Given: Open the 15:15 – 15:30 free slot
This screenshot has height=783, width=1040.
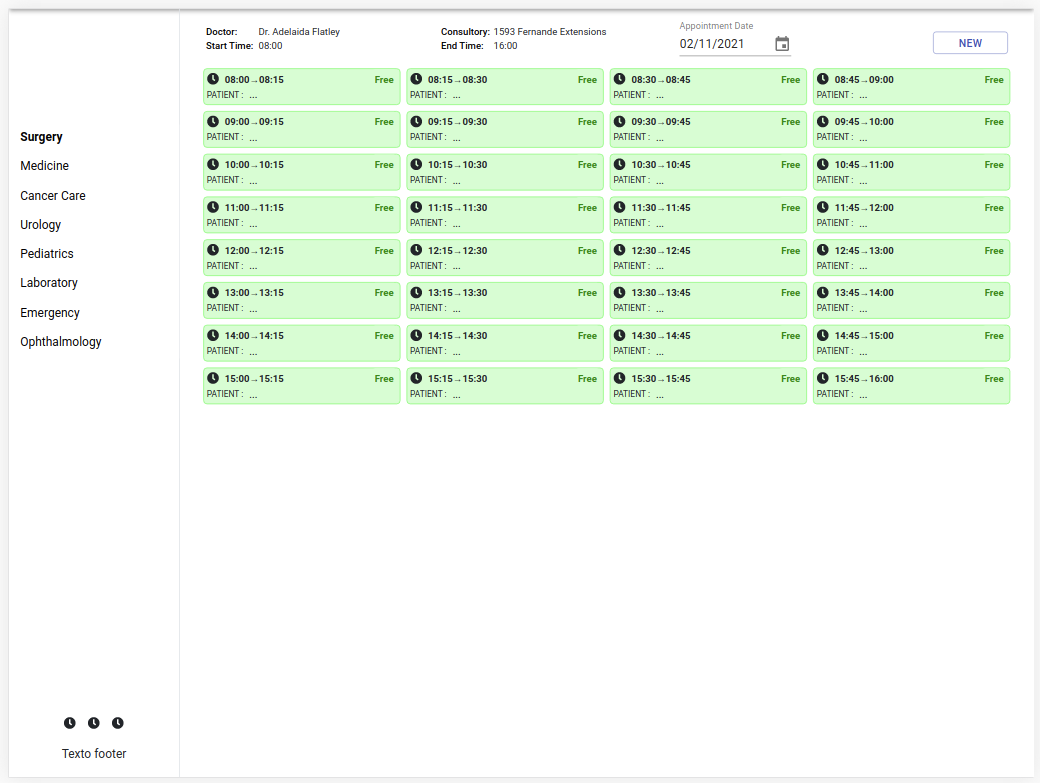Looking at the screenshot, I should tap(505, 386).
